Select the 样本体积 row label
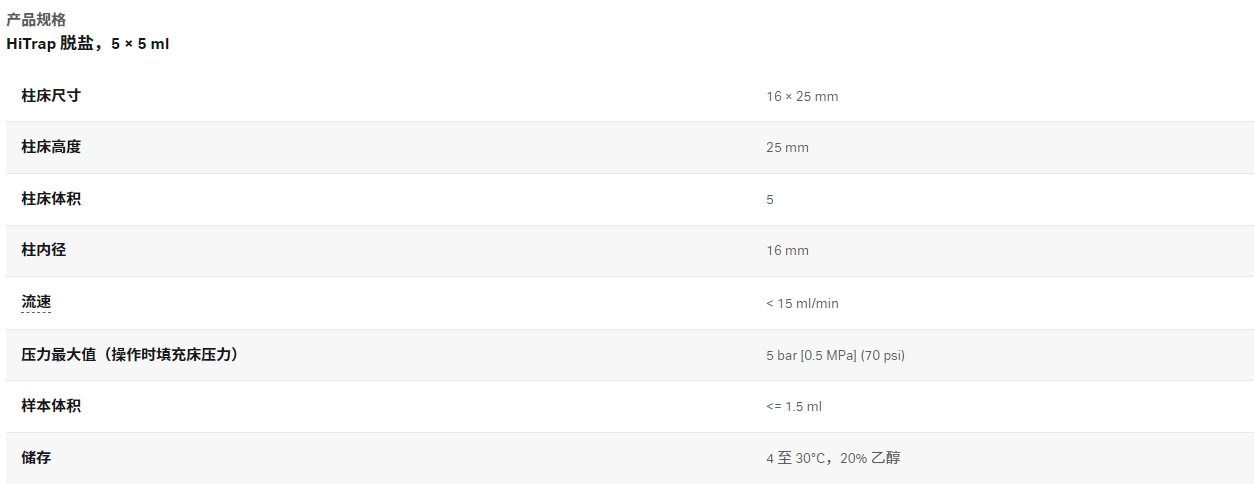This screenshot has width=1255, height=484. tap(51, 406)
